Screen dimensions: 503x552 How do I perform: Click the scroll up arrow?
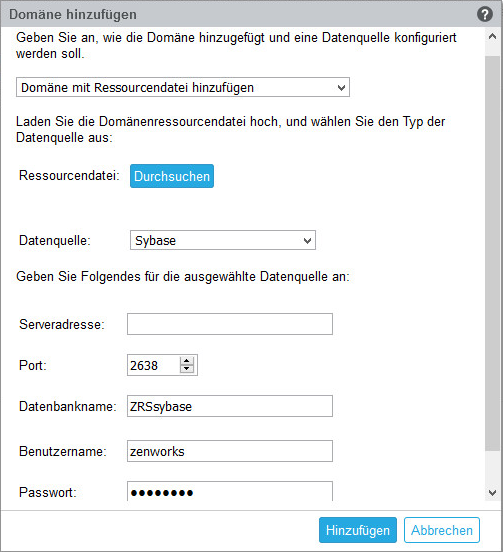(x=492, y=36)
